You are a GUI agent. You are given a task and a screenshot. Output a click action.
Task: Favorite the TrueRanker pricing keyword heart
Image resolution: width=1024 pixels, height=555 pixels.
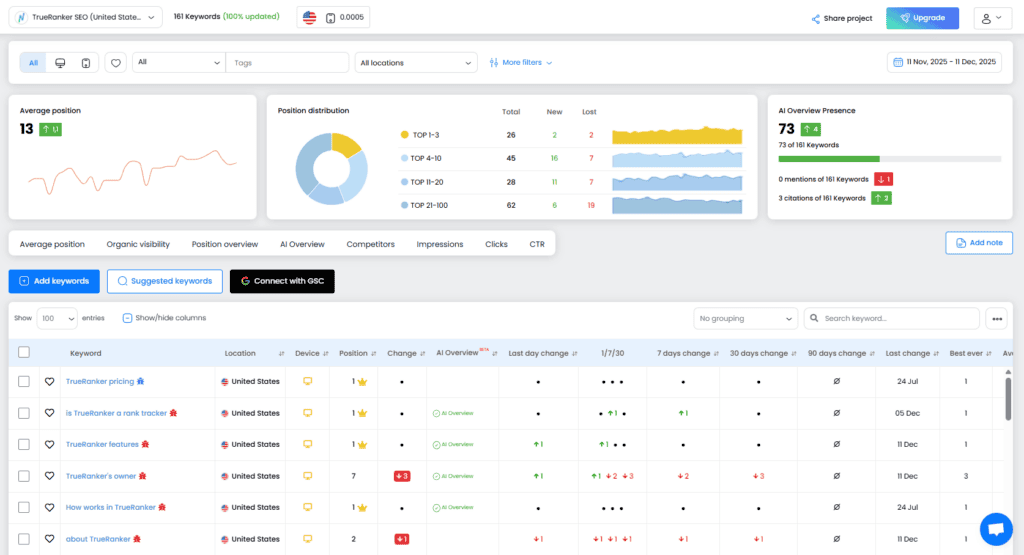(49, 381)
